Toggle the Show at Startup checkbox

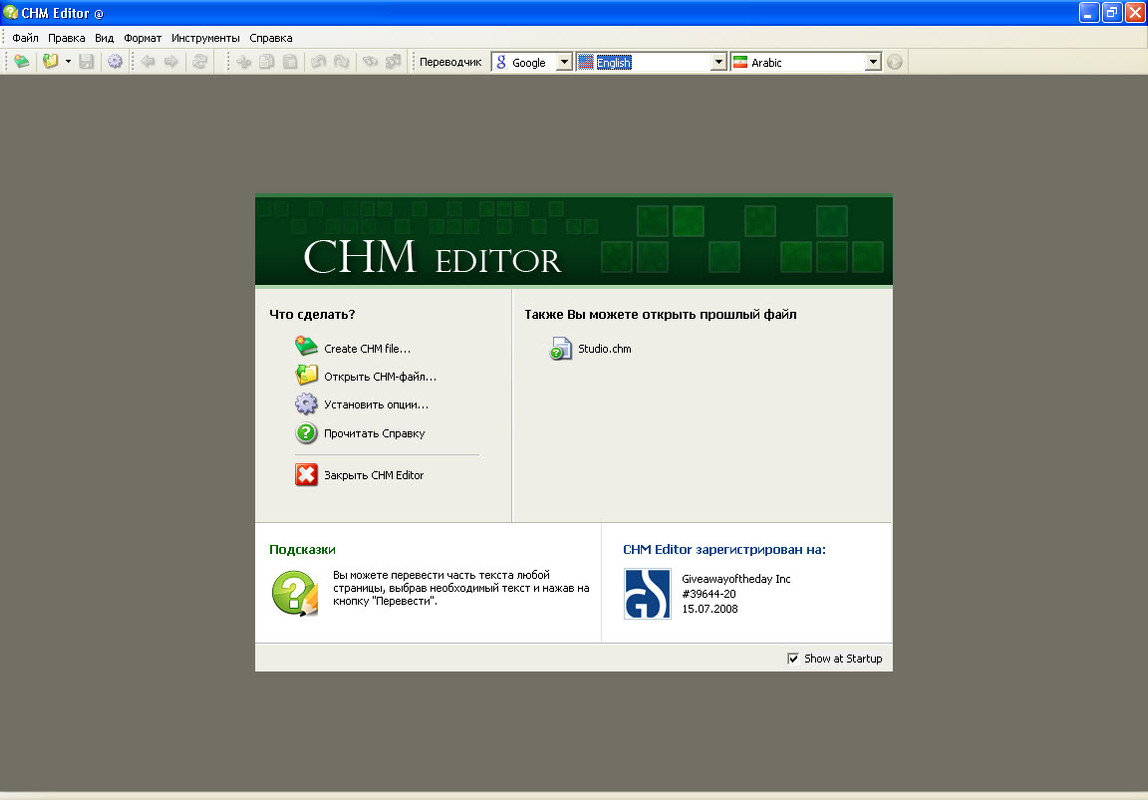pos(792,658)
